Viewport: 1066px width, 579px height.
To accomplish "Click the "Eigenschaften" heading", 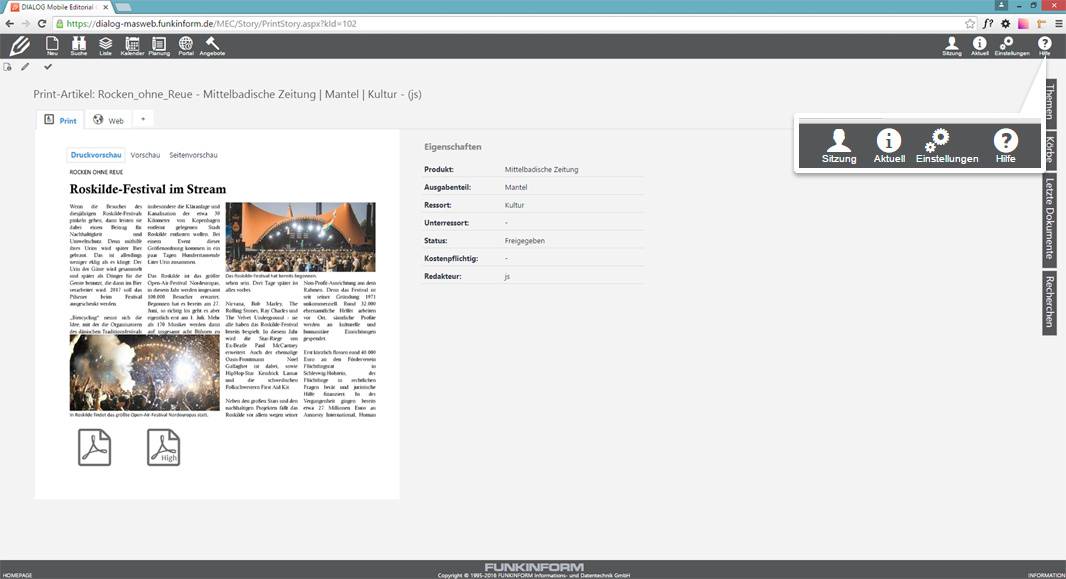I will [x=453, y=147].
